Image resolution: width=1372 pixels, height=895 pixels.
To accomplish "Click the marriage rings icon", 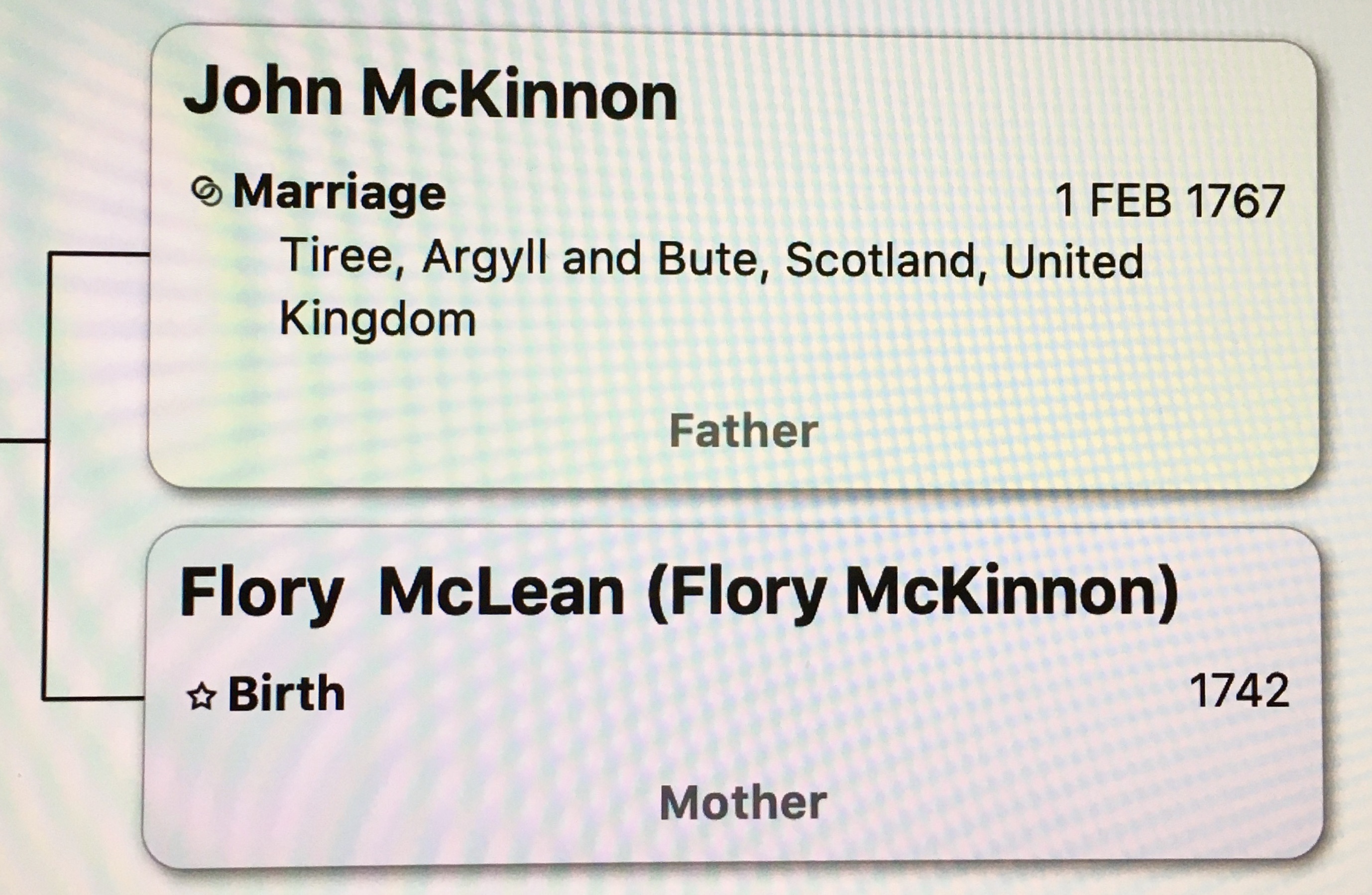I will [x=207, y=193].
